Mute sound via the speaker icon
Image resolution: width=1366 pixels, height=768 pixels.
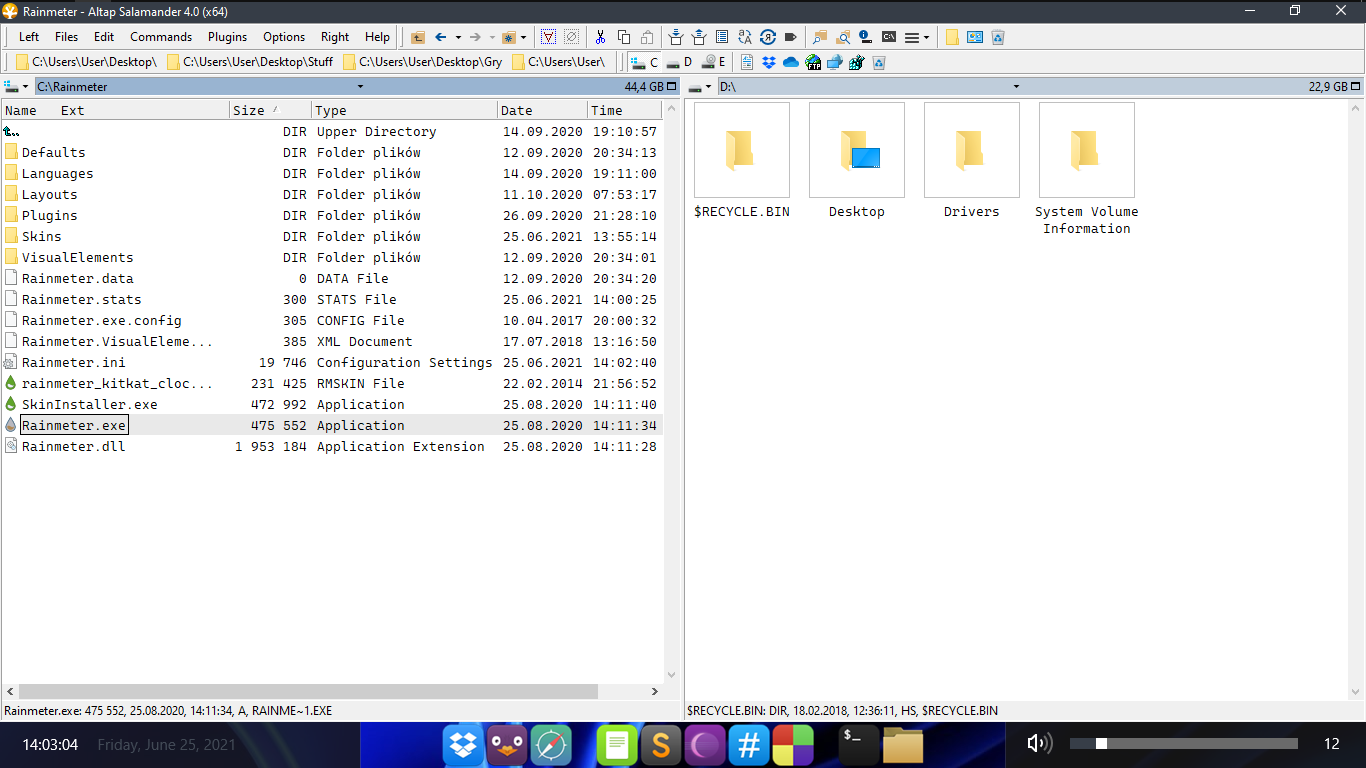click(x=1039, y=743)
